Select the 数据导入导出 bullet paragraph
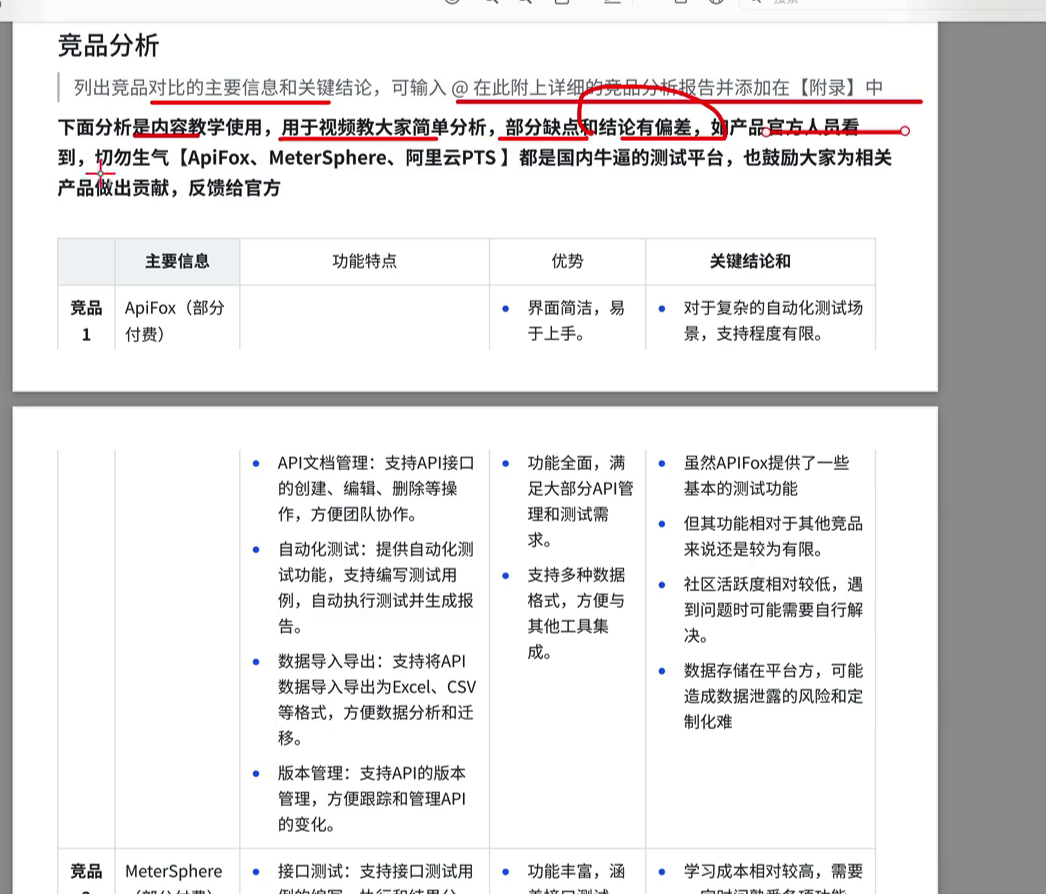Image resolution: width=1046 pixels, height=894 pixels. [377, 700]
